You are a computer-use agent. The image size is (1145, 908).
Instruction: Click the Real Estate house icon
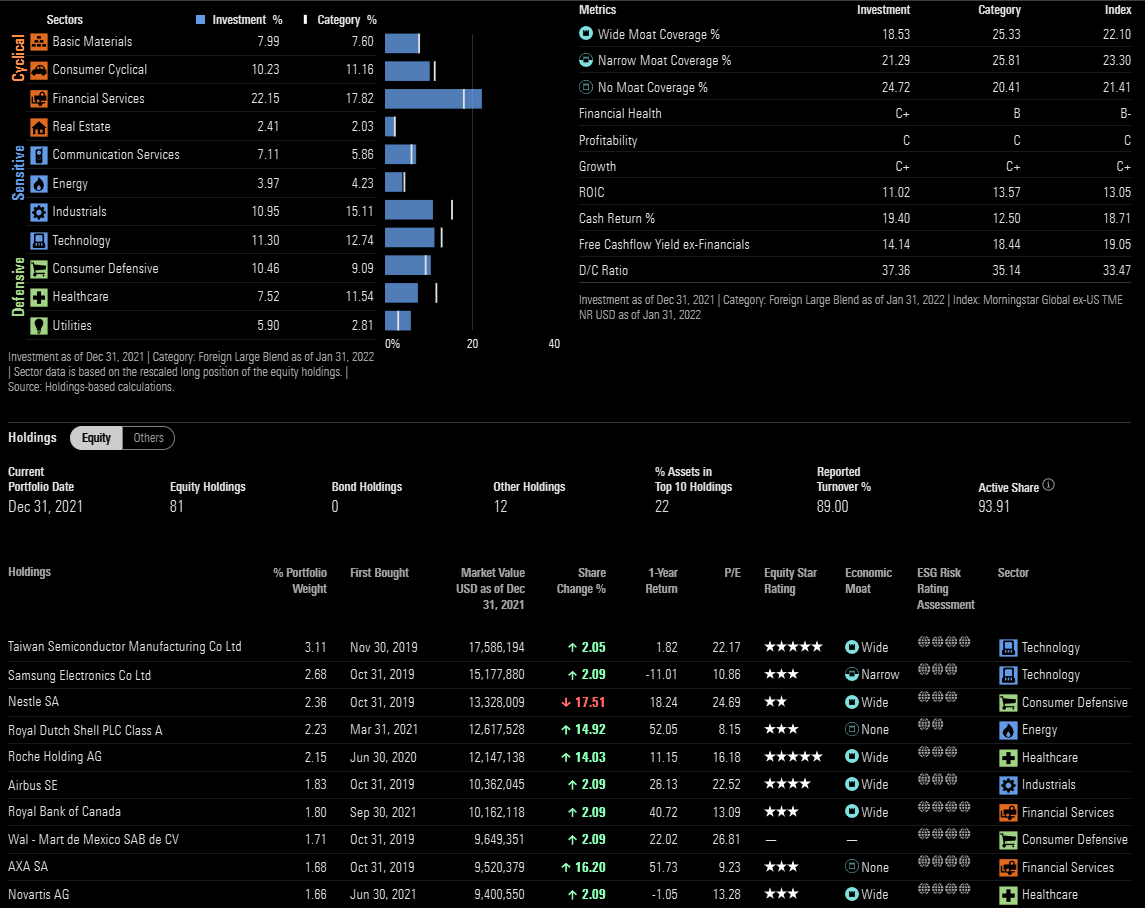pos(39,127)
